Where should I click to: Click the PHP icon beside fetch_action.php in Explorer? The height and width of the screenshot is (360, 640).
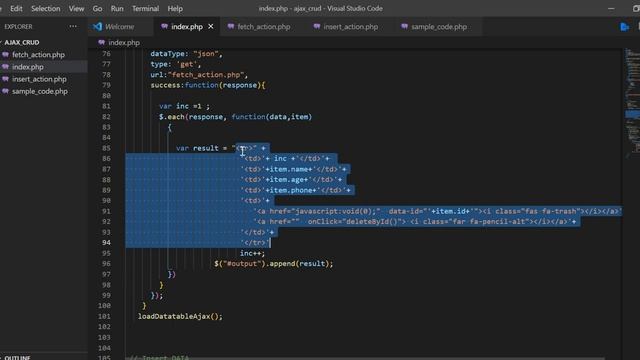point(5,55)
